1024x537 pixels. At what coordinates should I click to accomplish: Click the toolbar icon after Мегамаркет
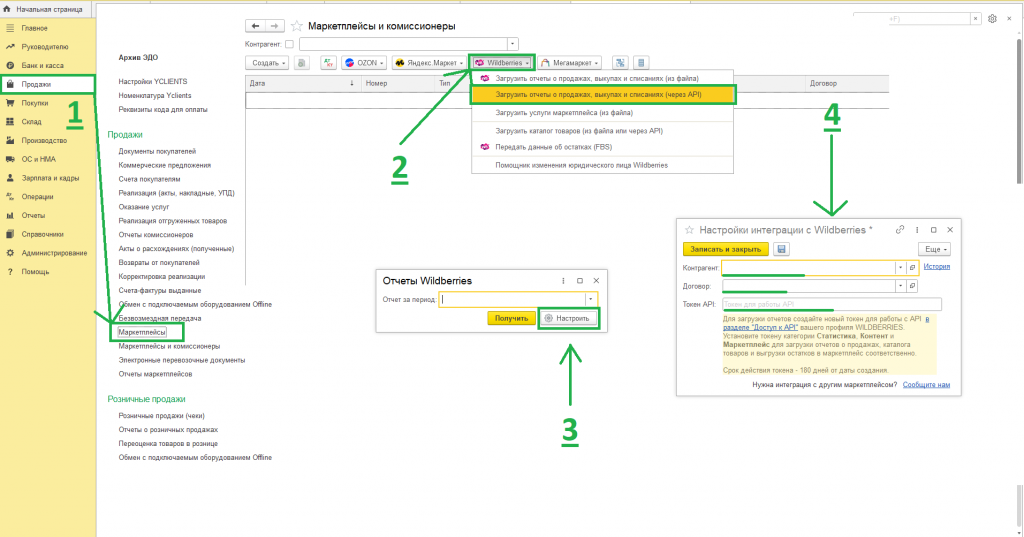click(x=620, y=63)
